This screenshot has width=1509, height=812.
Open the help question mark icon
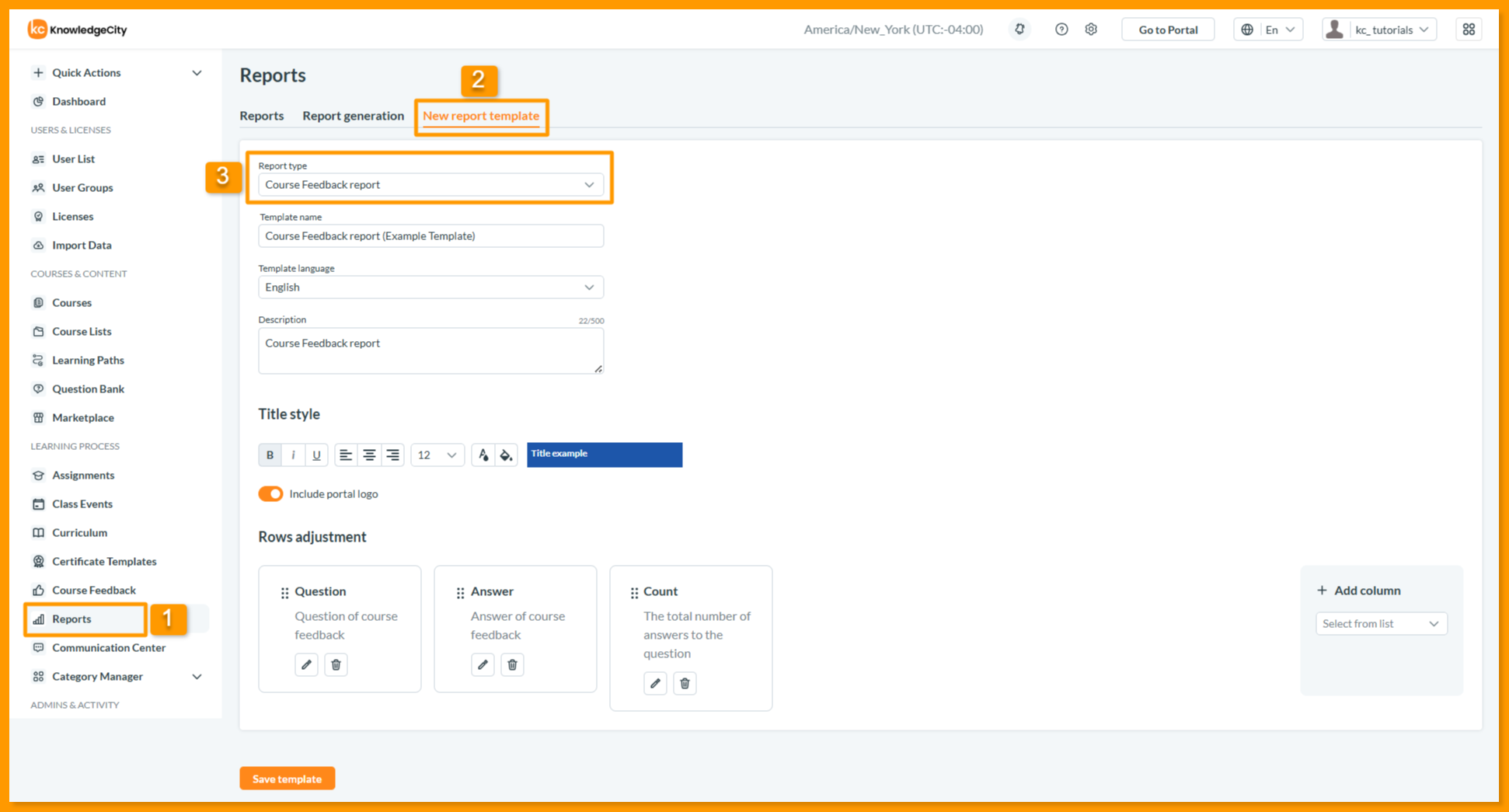[x=1061, y=30]
